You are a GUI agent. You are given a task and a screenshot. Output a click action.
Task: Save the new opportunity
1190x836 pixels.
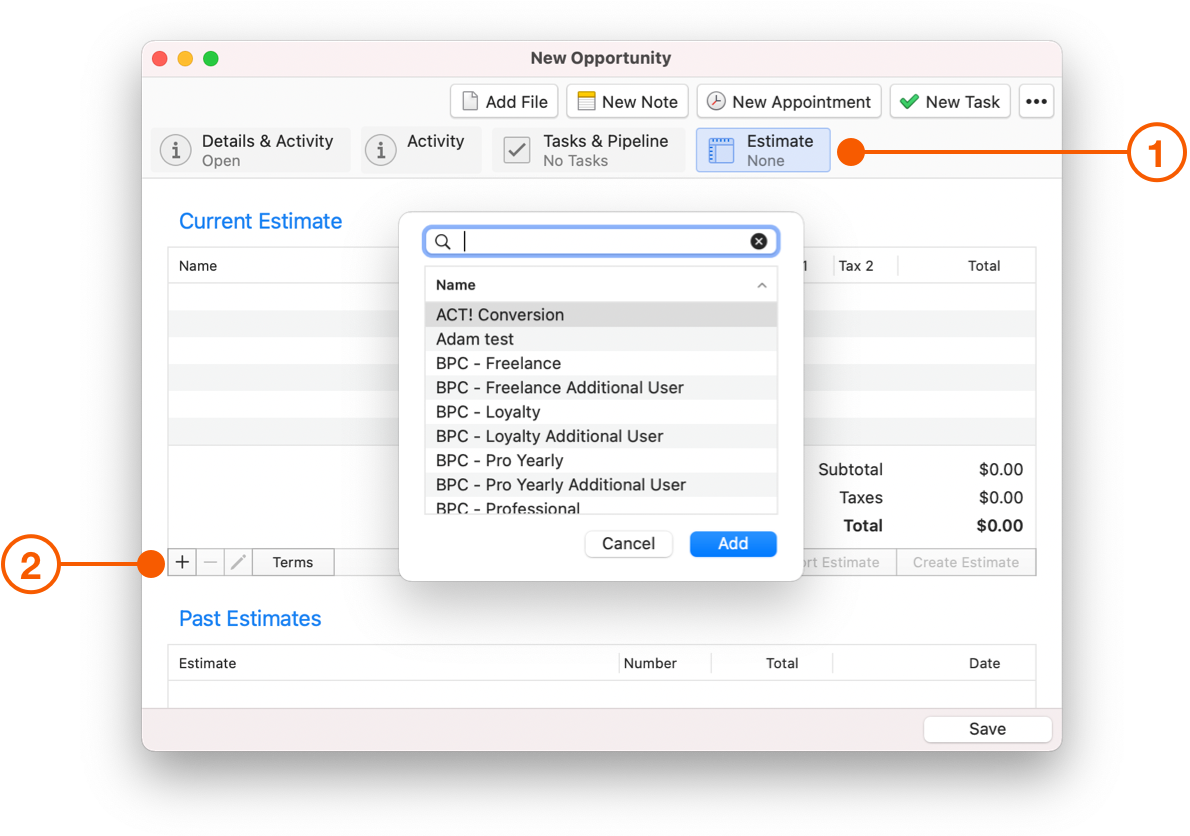987,729
